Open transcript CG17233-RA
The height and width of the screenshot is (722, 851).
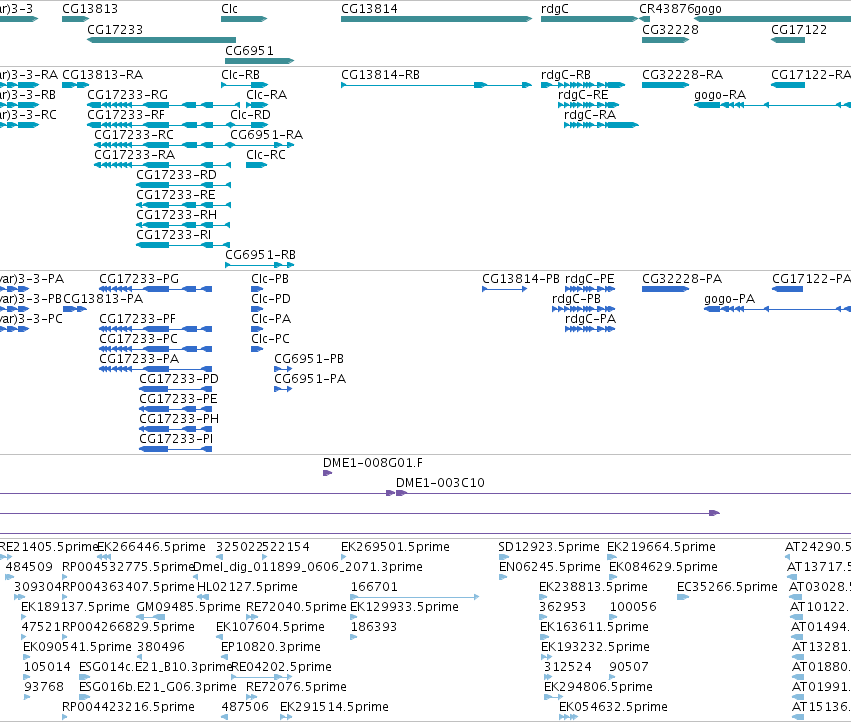tap(135, 155)
